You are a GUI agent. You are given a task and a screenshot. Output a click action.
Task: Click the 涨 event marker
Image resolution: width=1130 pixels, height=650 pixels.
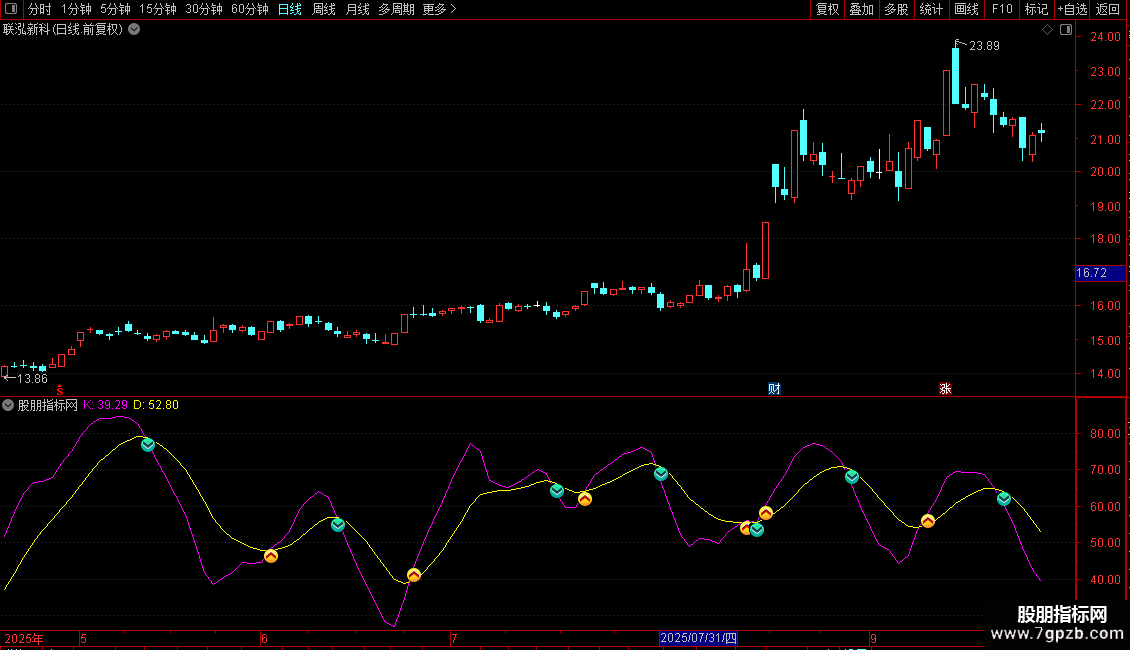pyautogui.click(x=946, y=389)
